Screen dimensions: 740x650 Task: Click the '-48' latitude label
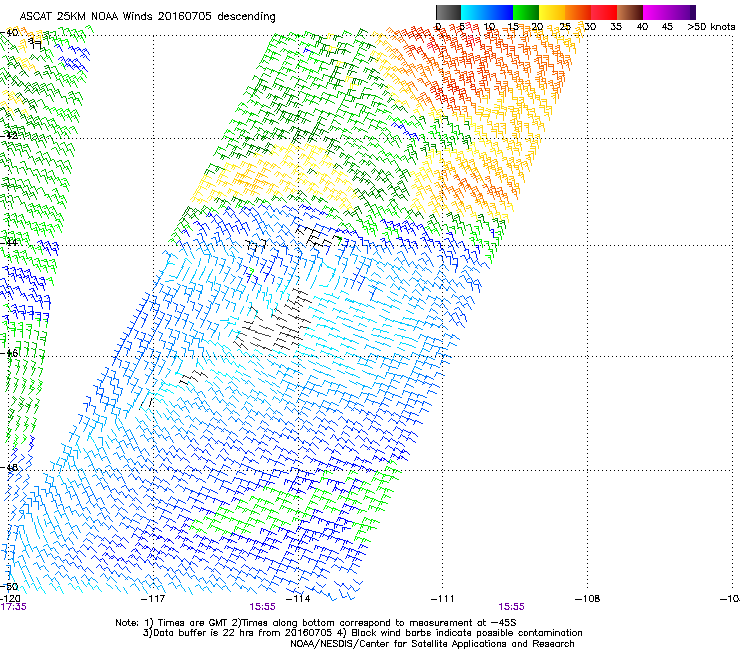coord(9,467)
